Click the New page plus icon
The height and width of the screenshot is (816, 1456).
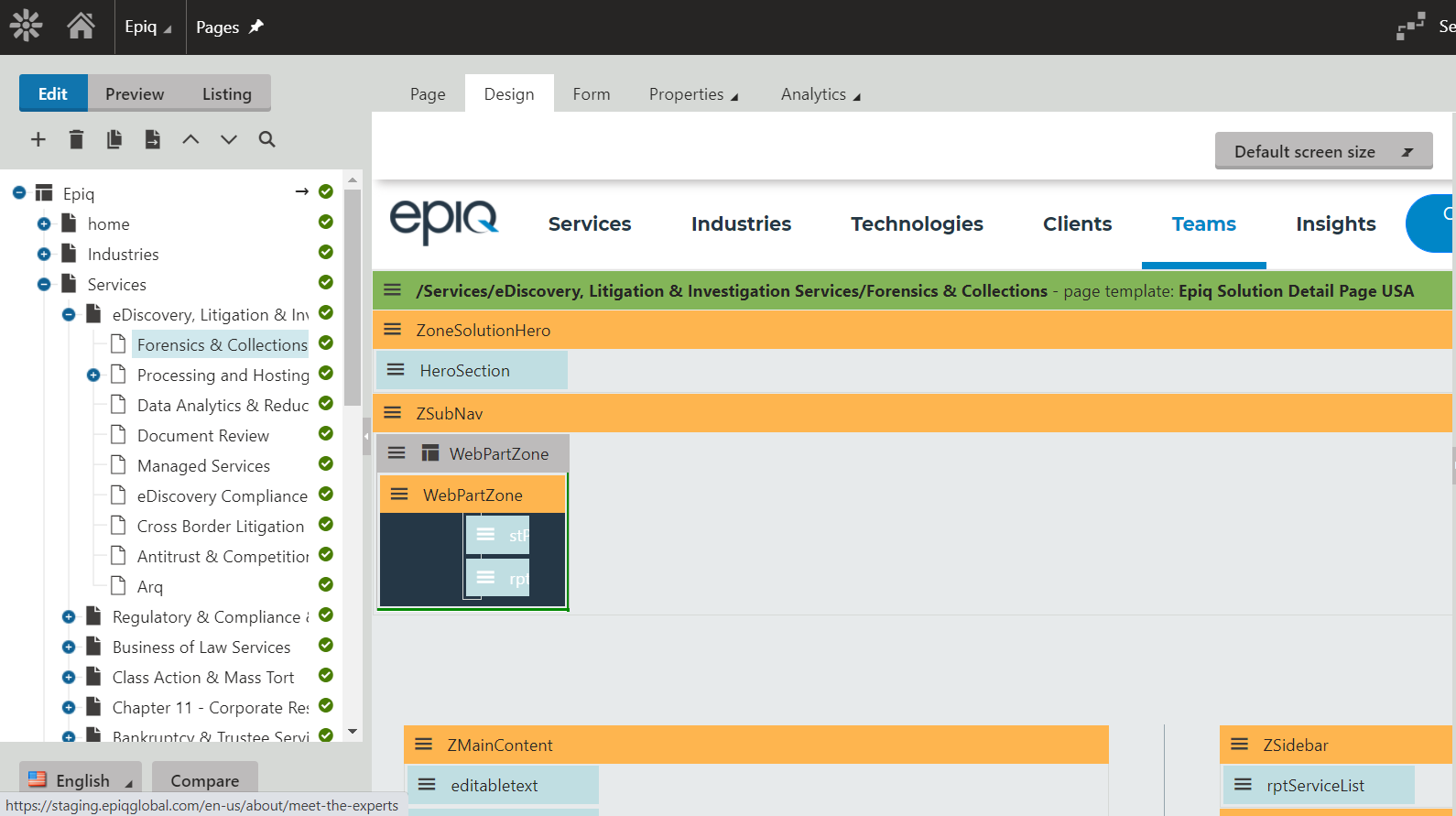[38, 139]
